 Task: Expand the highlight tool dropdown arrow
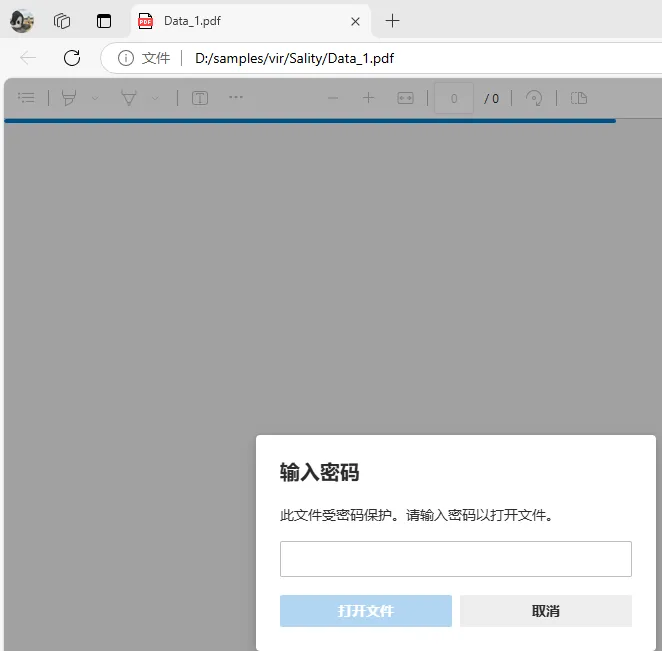[95, 98]
